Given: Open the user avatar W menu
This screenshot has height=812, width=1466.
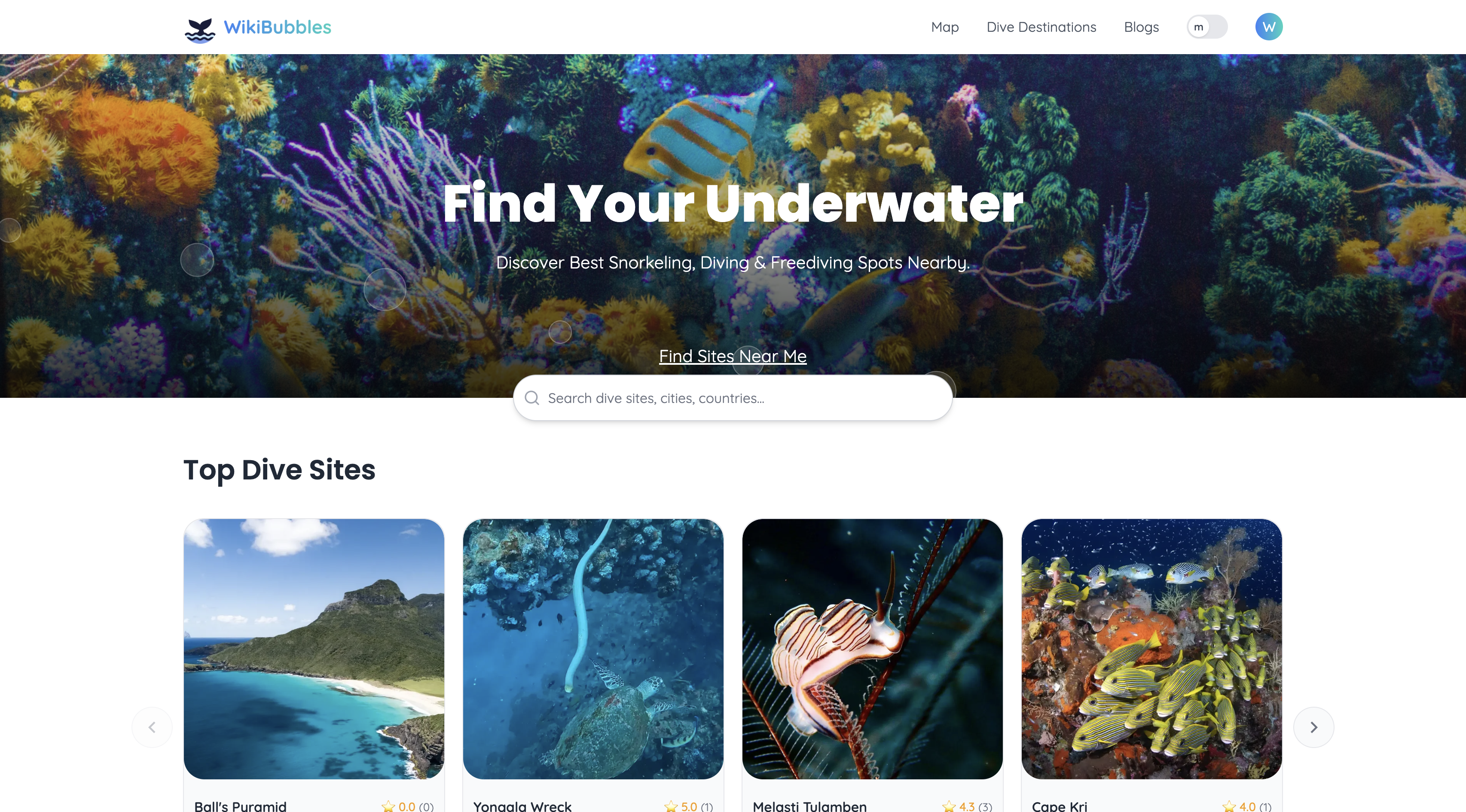Looking at the screenshot, I should tap(1268, 27).
